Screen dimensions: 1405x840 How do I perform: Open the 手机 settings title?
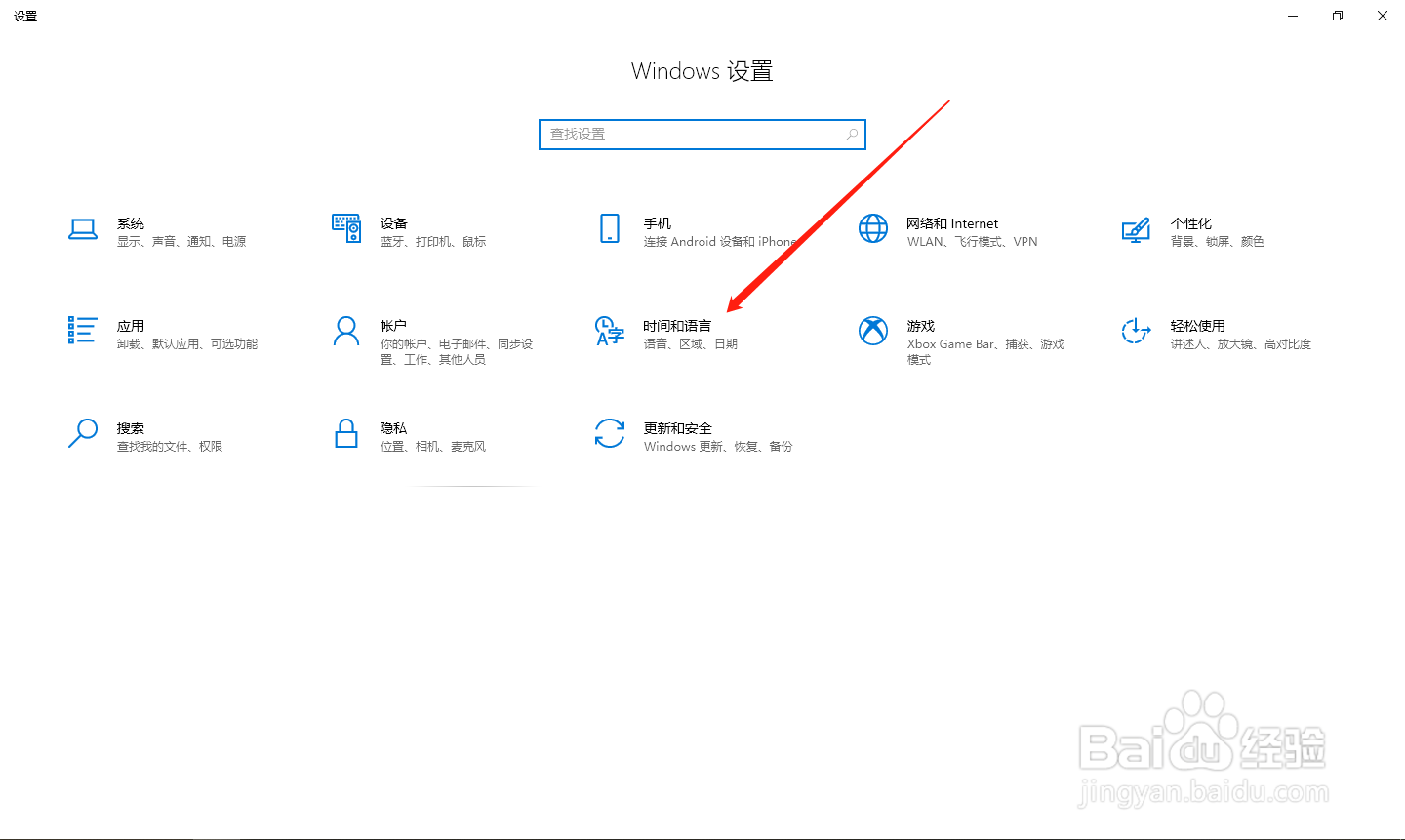[x=658, y=223]
